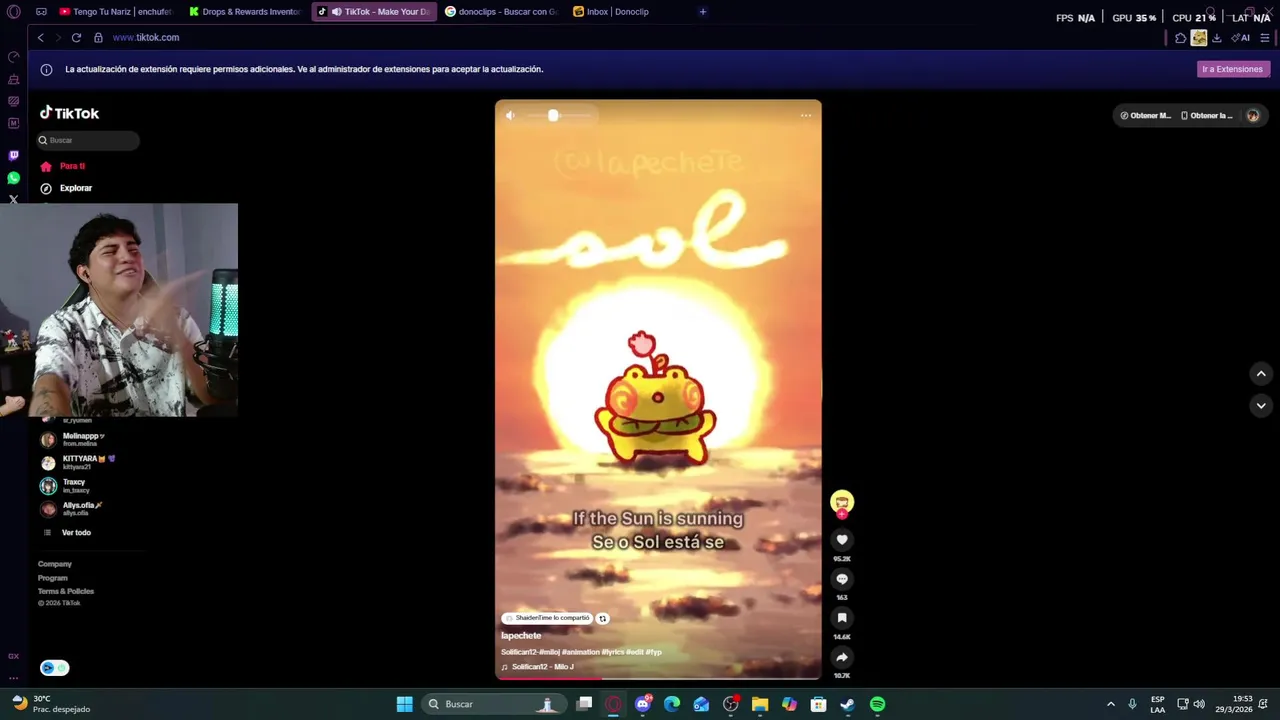Open the Twitch sidebar icon
Viewport: 1280px width, 720px height.
(x=14, y=155)
